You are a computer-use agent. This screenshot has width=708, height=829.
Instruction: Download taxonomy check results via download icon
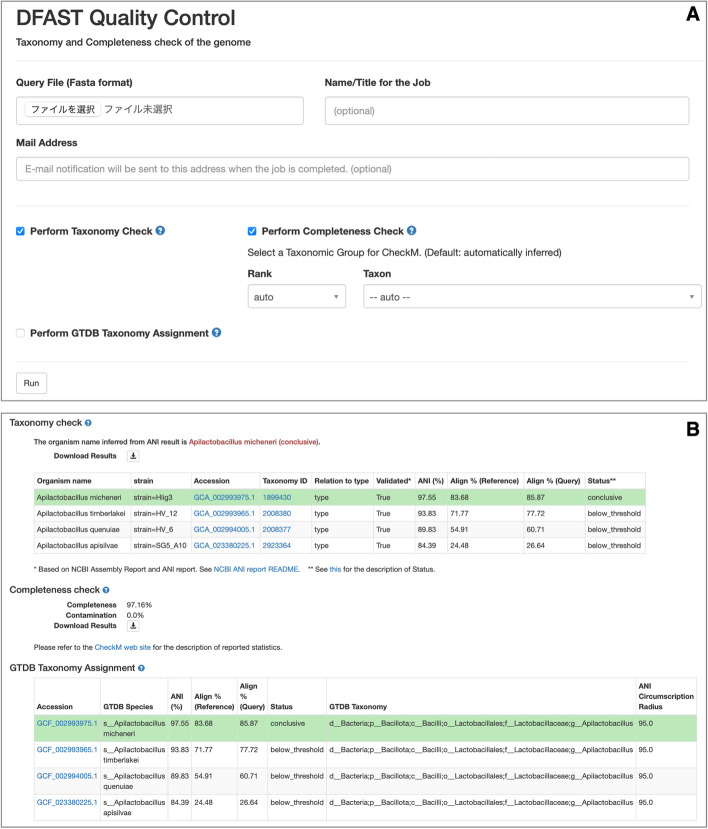(x=133, y=455)
